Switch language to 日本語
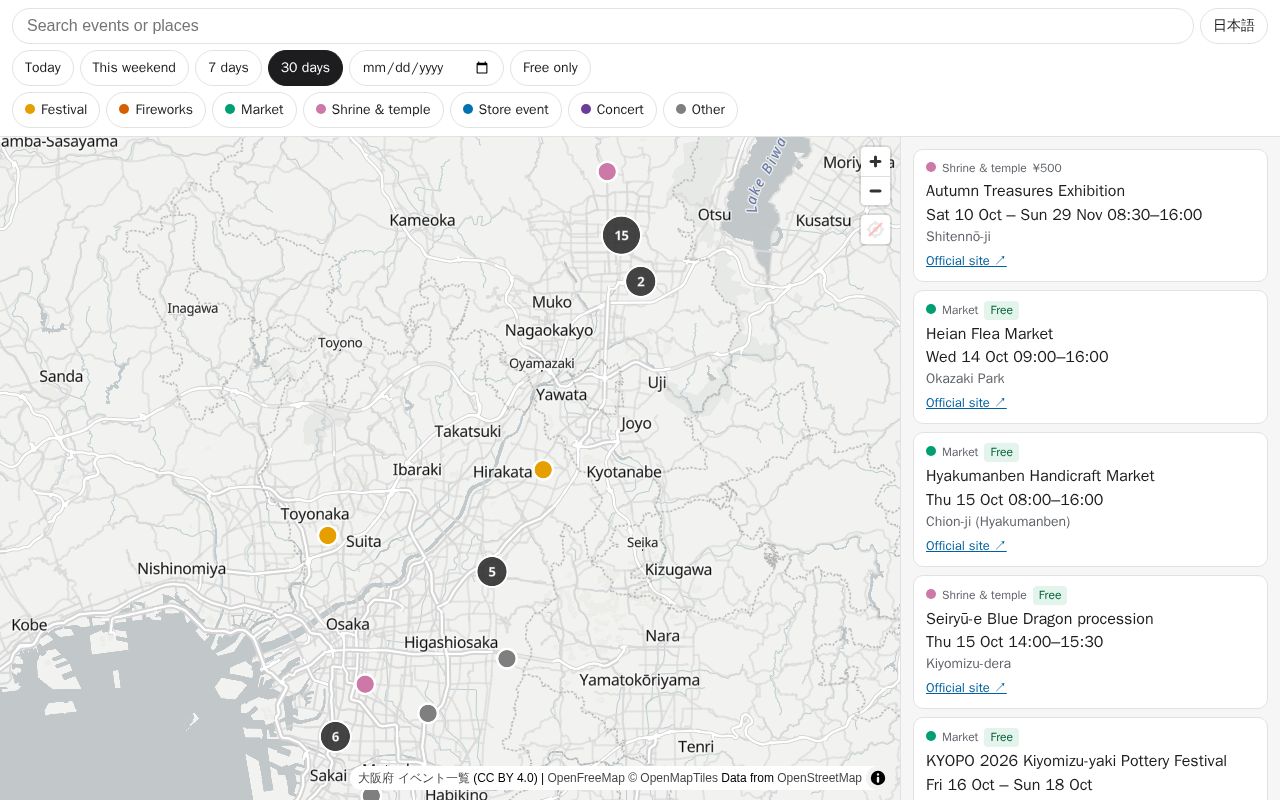This screenshot has height=800, width=1280. pos(1234,26)
